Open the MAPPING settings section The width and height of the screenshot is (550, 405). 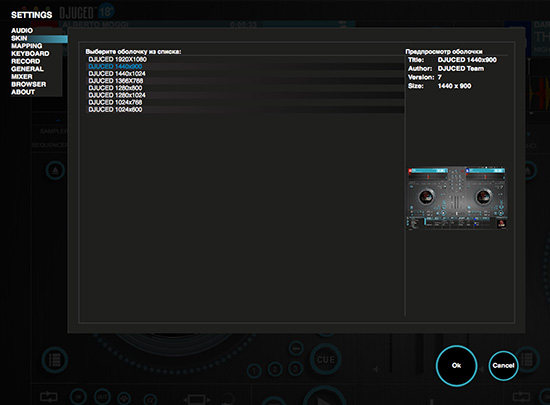(x=26, y=46)
